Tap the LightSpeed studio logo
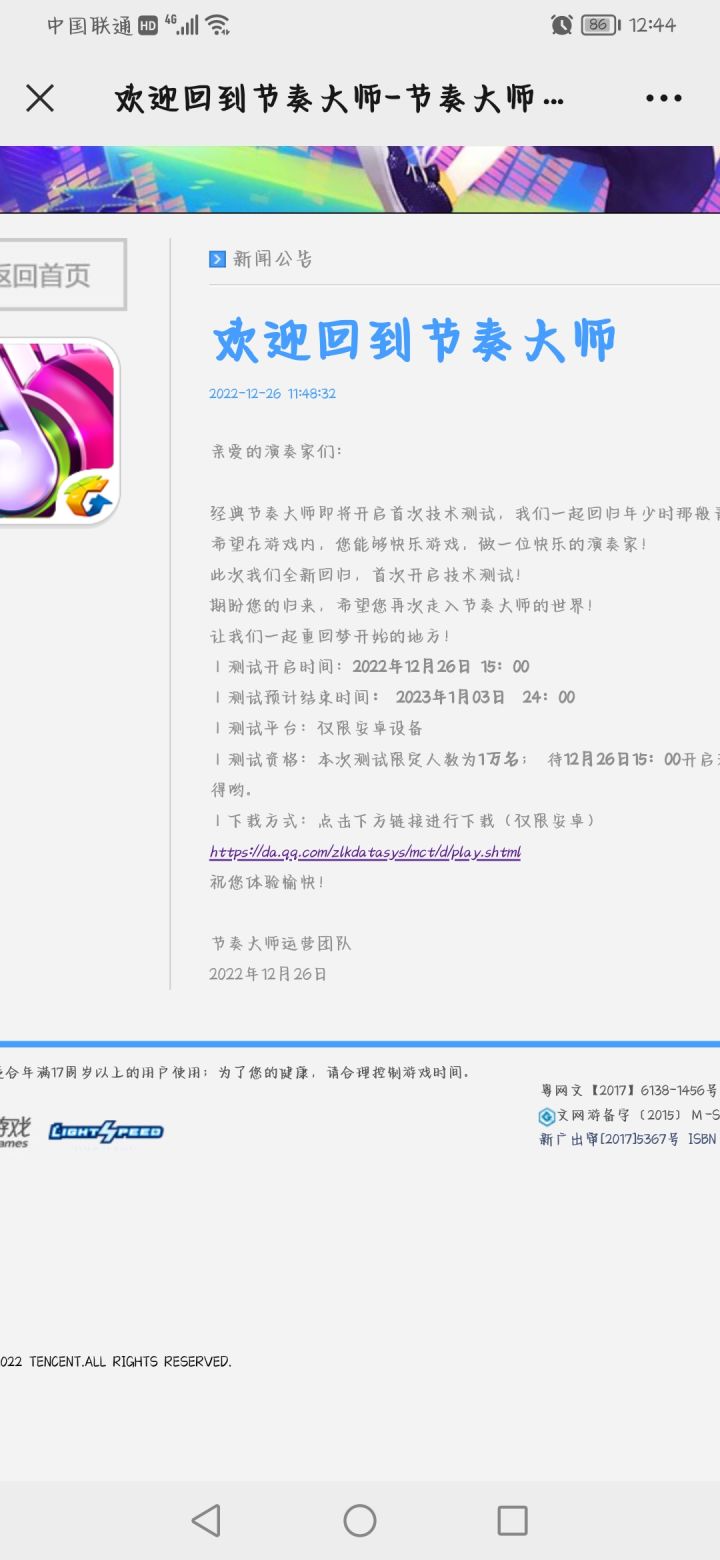720x1560 pixels. point(106,1131)
